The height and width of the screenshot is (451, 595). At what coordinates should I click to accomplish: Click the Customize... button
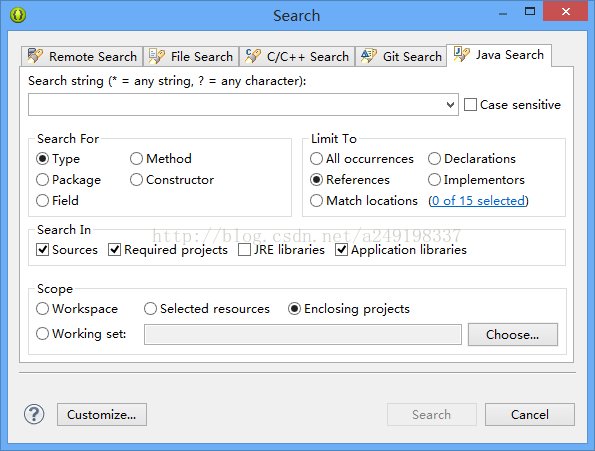pyautogui.click(x=102, y=415)
